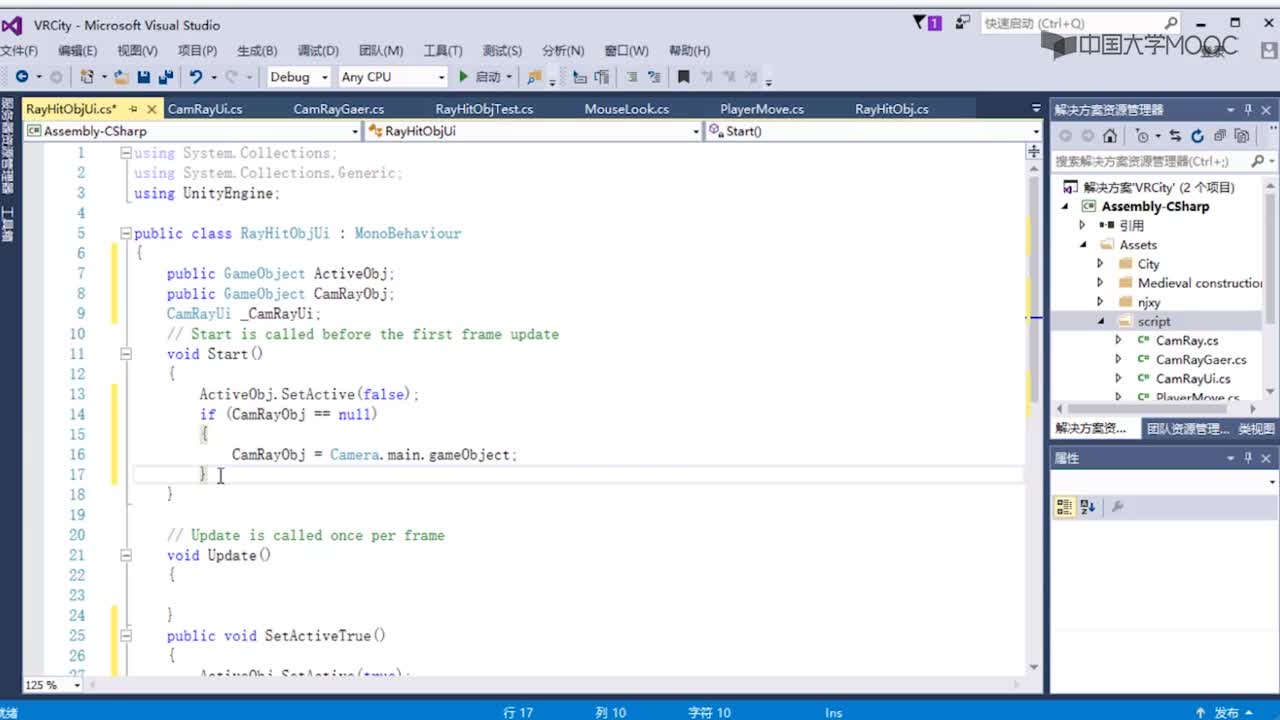
Task: Select the Assembly-CSharp project node
Action: pos(1155,207)
